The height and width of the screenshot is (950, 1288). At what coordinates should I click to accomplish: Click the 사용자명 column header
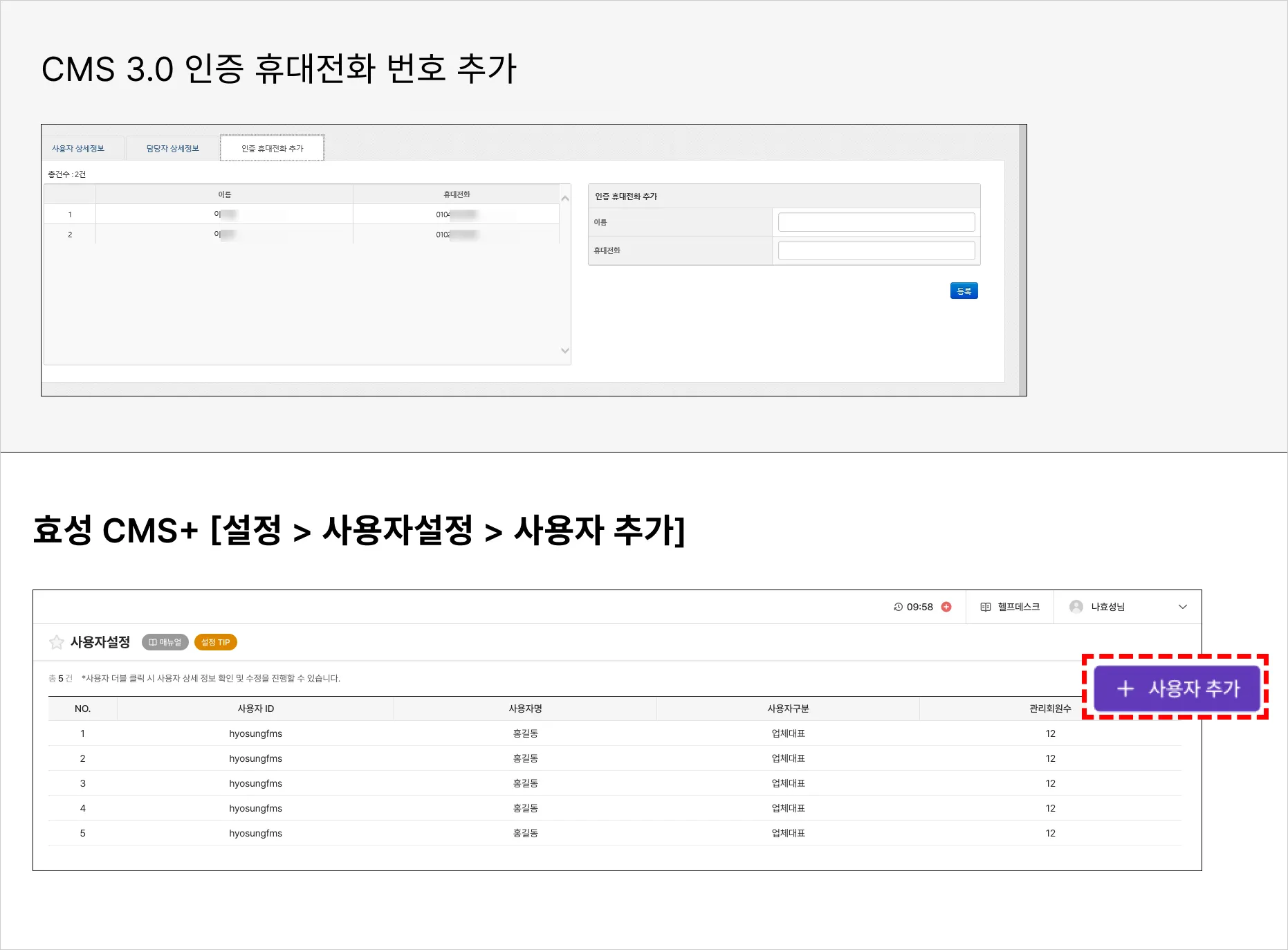tap(526, 709)
